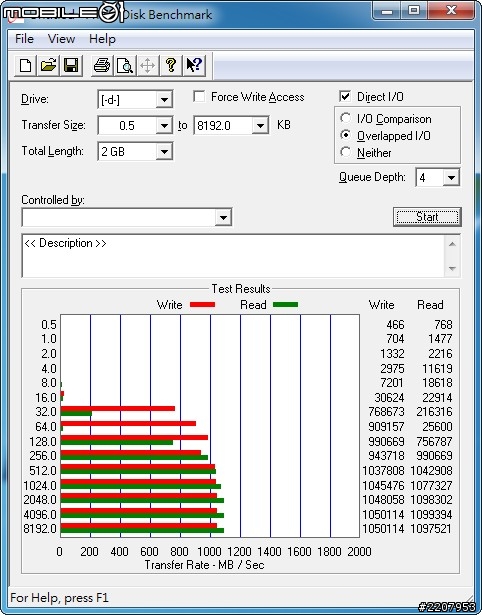Open the View menu
482x615 pixels.
pyautogui.click(x=61, y=39)
